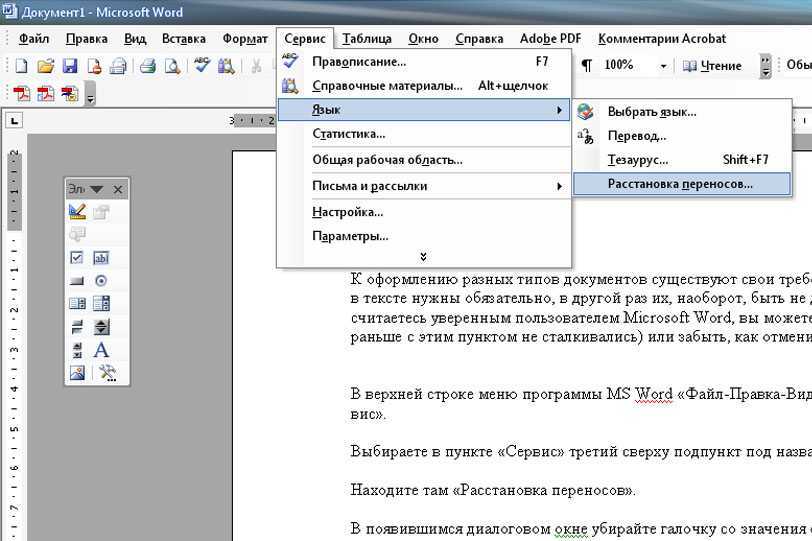Expand the full Сервис menu with chevrons
The image size is (812, 541).
(x=423, y=257)
